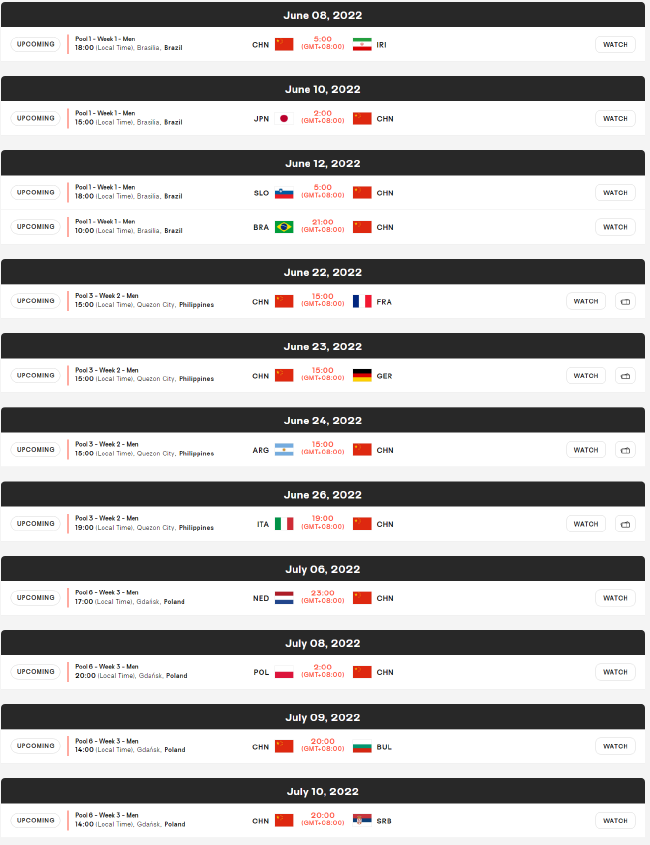The height and width of the screenshot is (845, 650).
Task: Click the Iran flag in June 08 match
Action: 362,44
